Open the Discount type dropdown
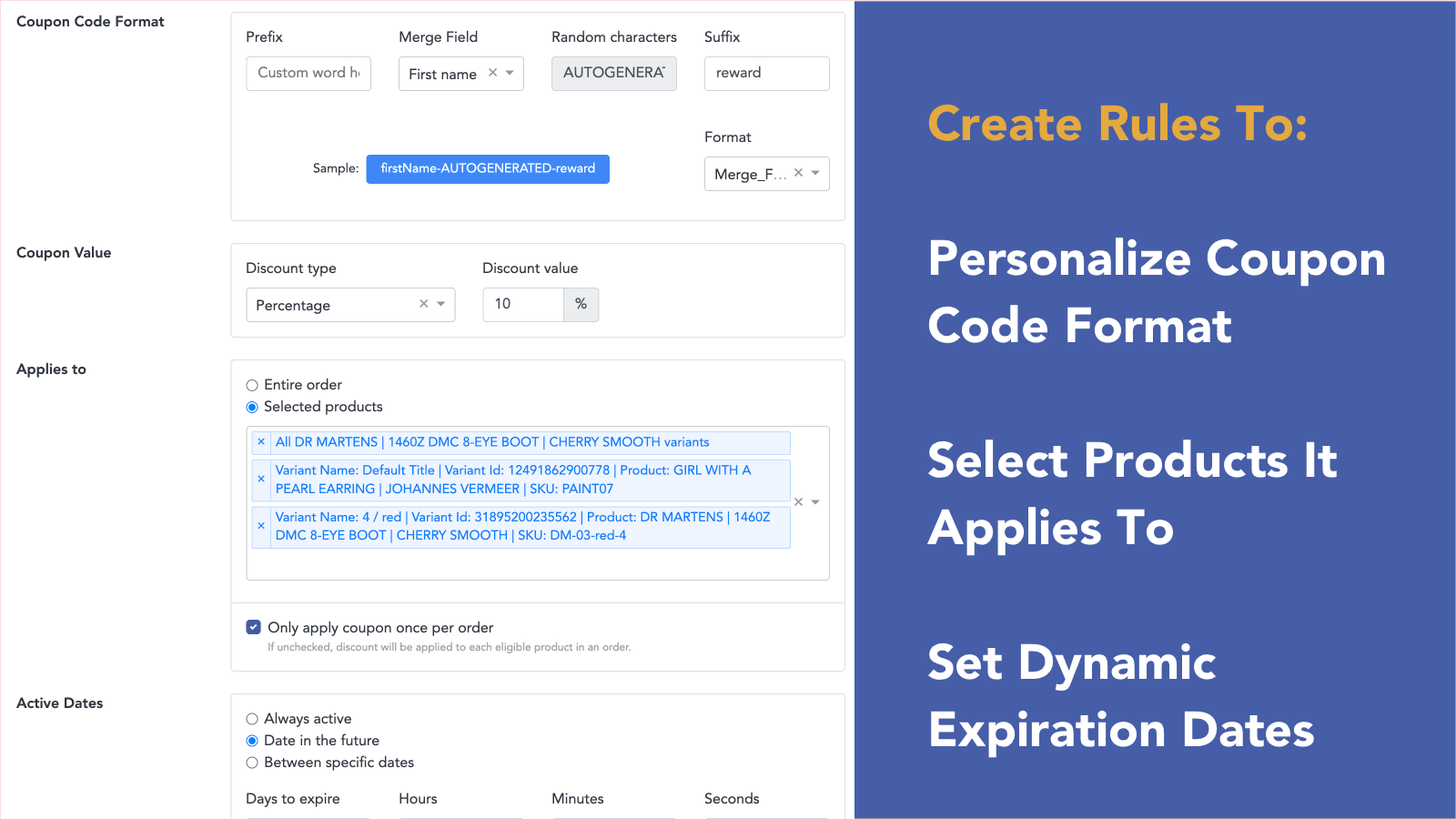The image size is (1456, 819). (441, 304)
